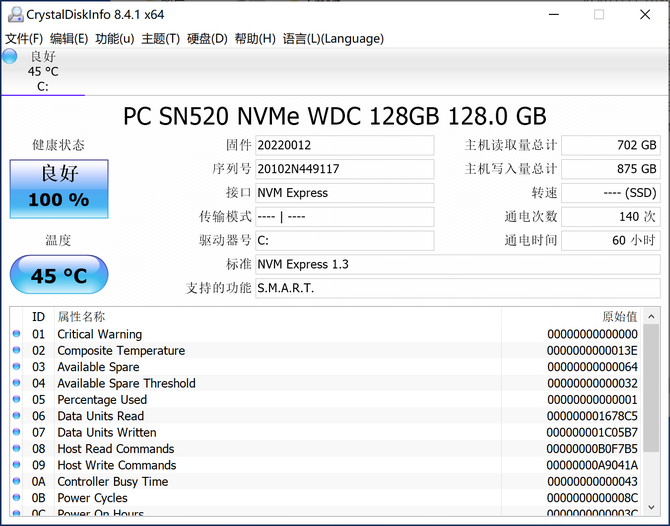Click the CrystalDiskInfo app icon in title bar

click(12, 13)
